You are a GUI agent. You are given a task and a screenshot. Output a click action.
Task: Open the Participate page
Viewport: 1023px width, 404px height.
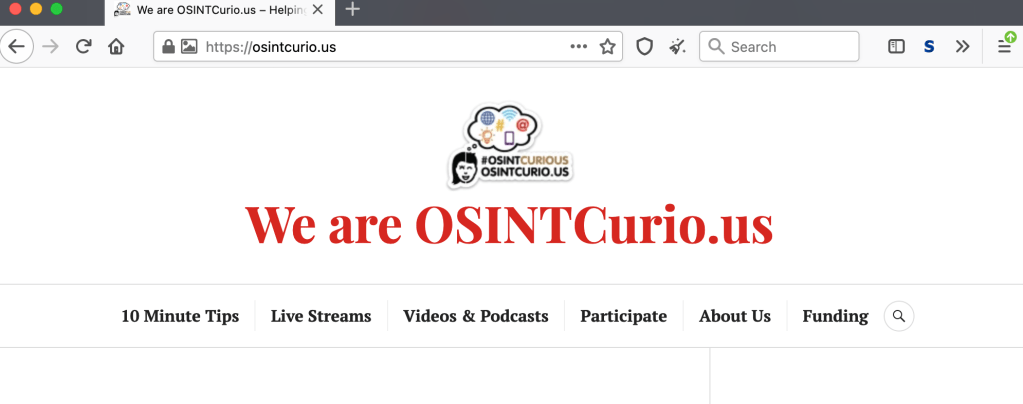(x=624, y=317)
